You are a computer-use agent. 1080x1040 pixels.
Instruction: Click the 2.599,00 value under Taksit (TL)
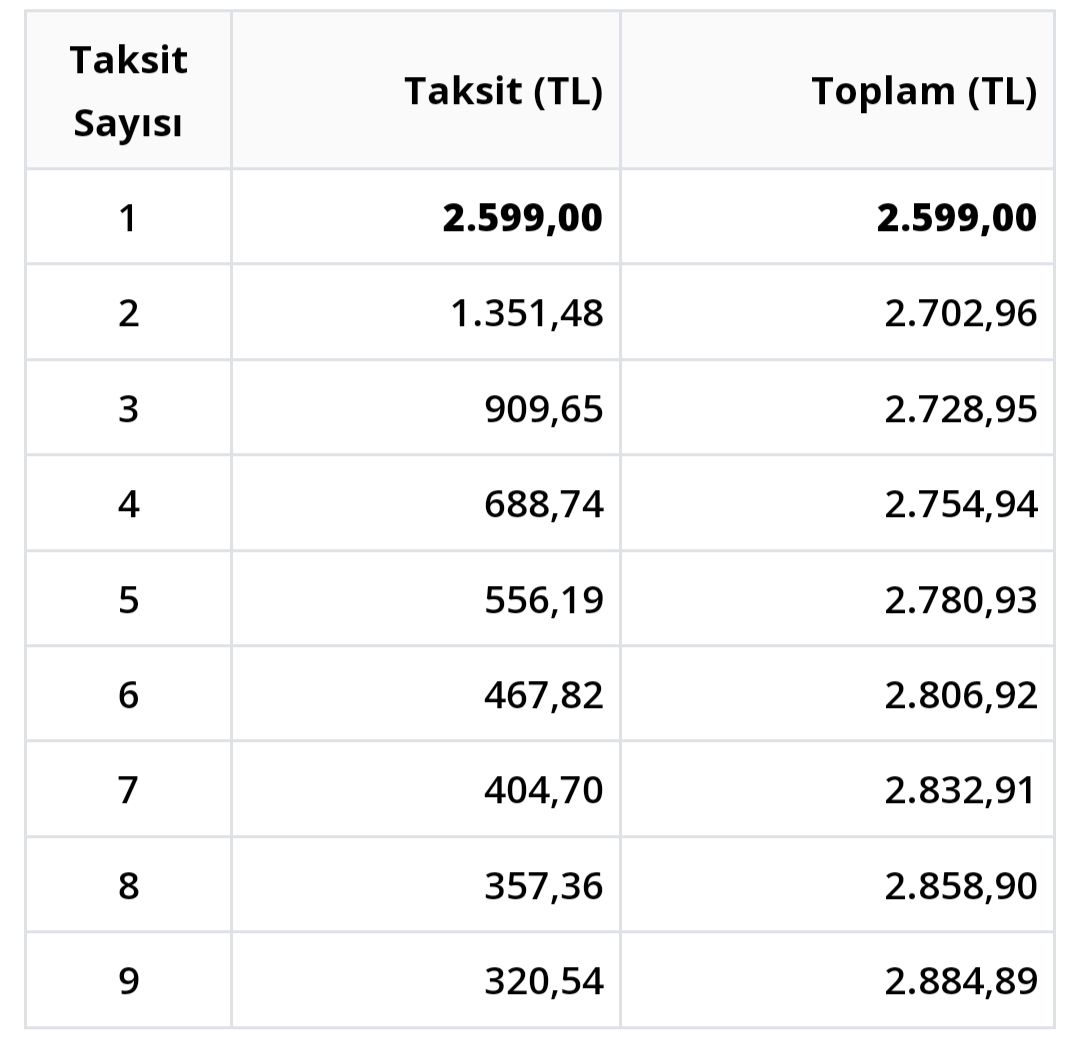523,218
